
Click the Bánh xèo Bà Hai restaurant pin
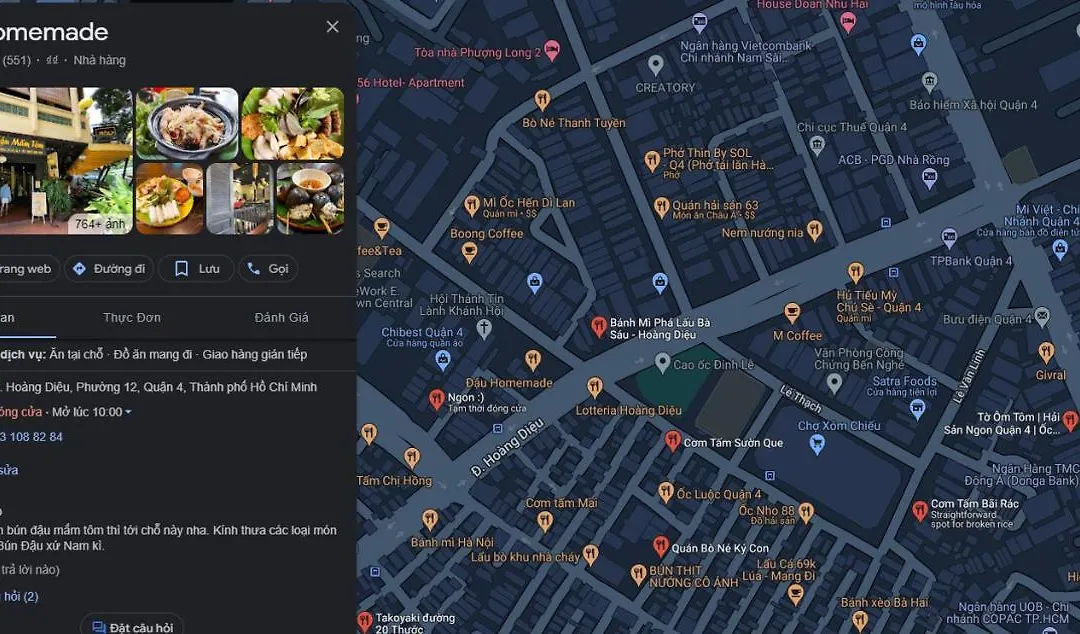point(860,620)
